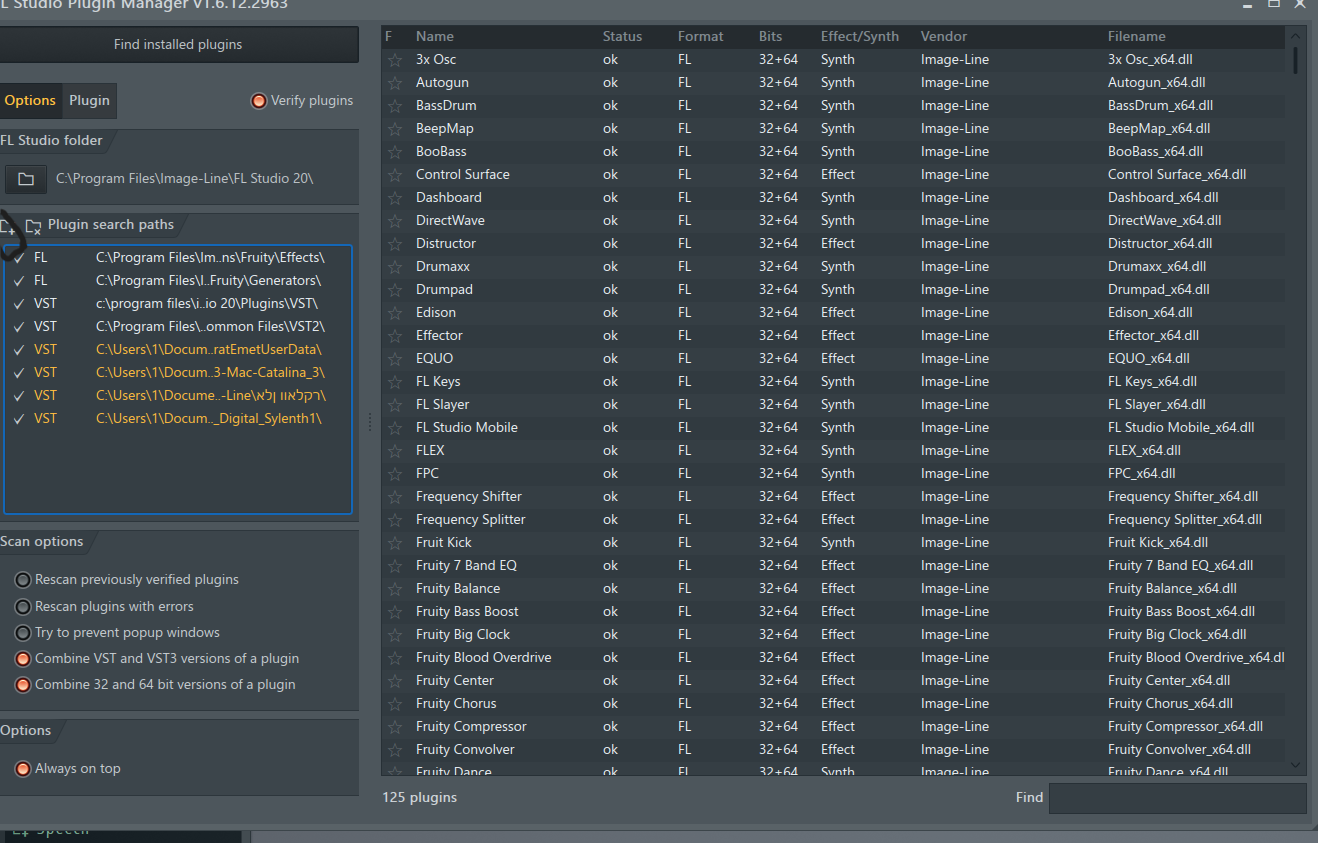Toggle Combine VST and VST3 versions
Screen dimensions: 1318x843
pyautogui.click(x=22, y=659)
